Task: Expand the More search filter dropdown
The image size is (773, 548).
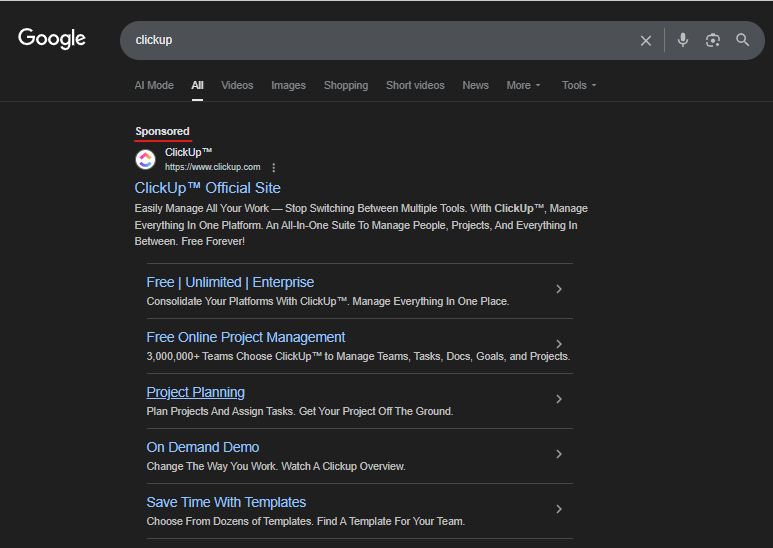Action: (523, 85)
